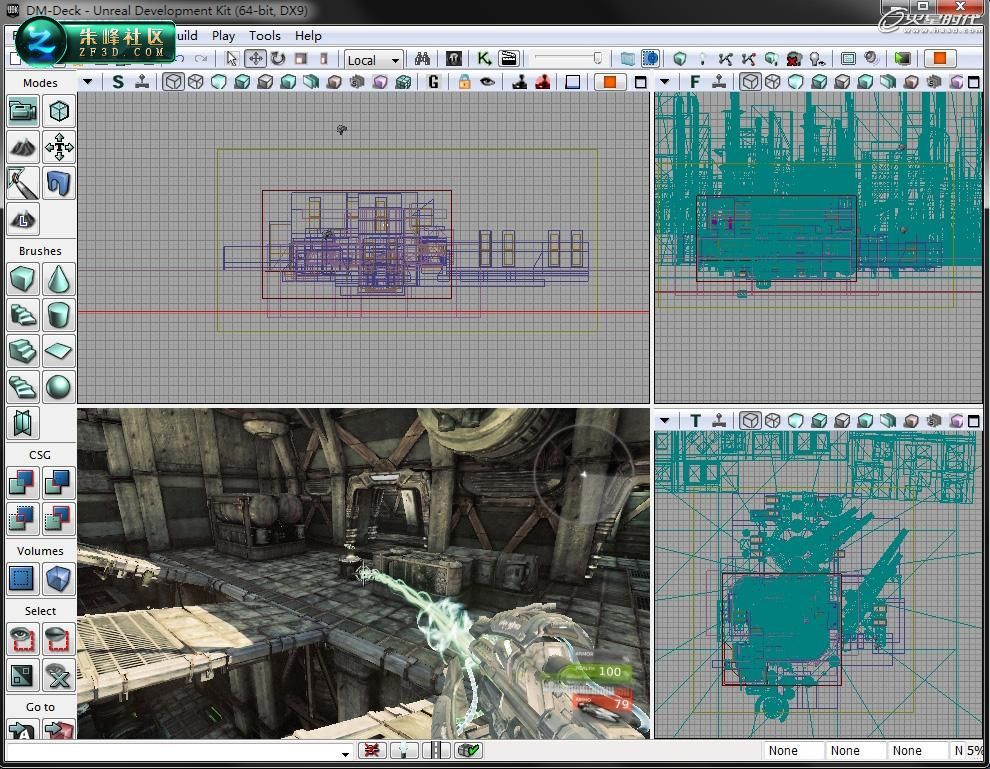Expand the Front viewport options arrow
The height and width of the screenshot is (769, 990).
tap(664, 81)
